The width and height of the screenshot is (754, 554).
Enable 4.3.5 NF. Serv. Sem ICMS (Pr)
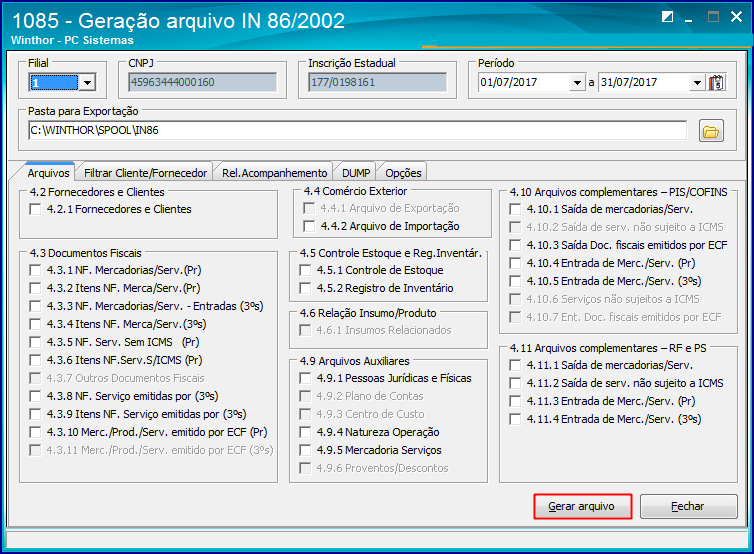(35, 342)
